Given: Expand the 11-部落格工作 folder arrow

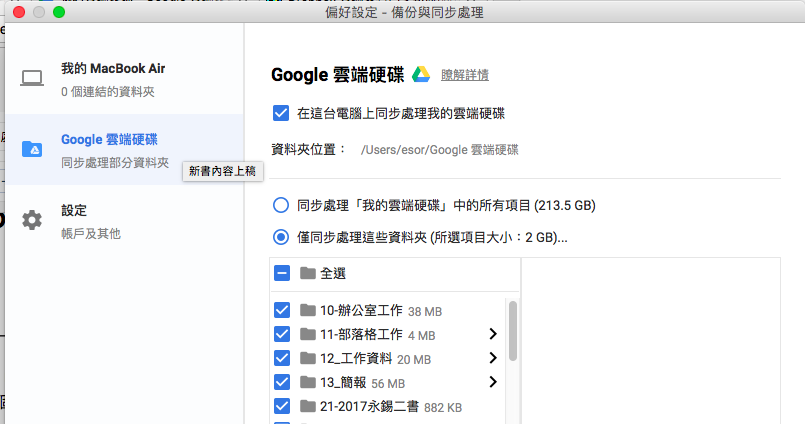Looking at the screenshot, I should [493, 334].
